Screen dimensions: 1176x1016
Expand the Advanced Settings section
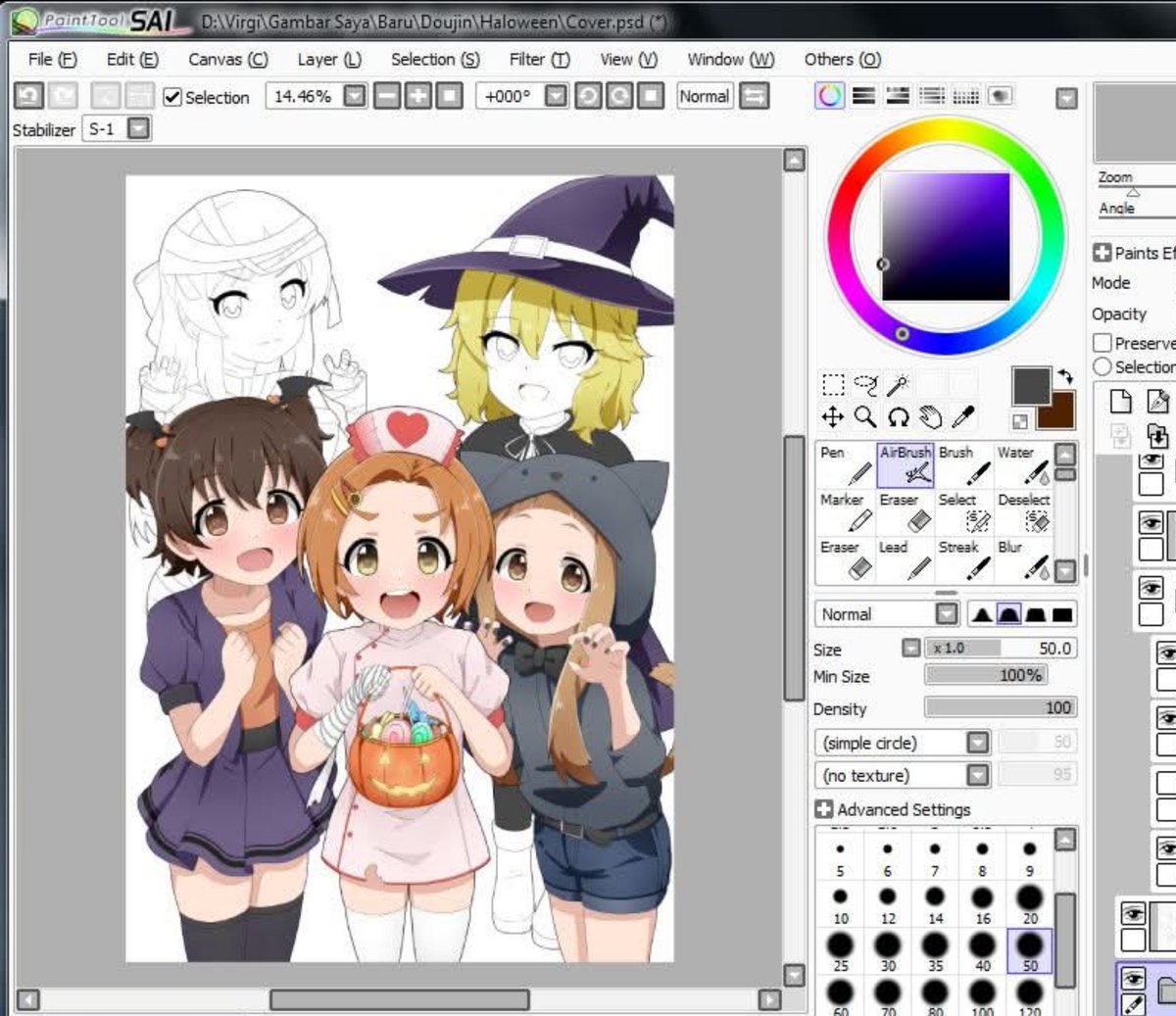click(824, 809)
